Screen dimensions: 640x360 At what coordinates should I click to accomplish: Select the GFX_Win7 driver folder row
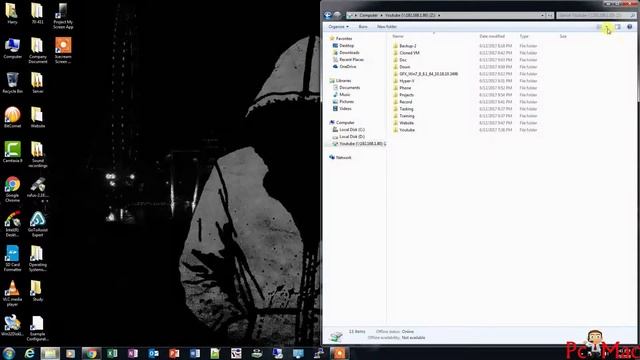pos(465,74)
